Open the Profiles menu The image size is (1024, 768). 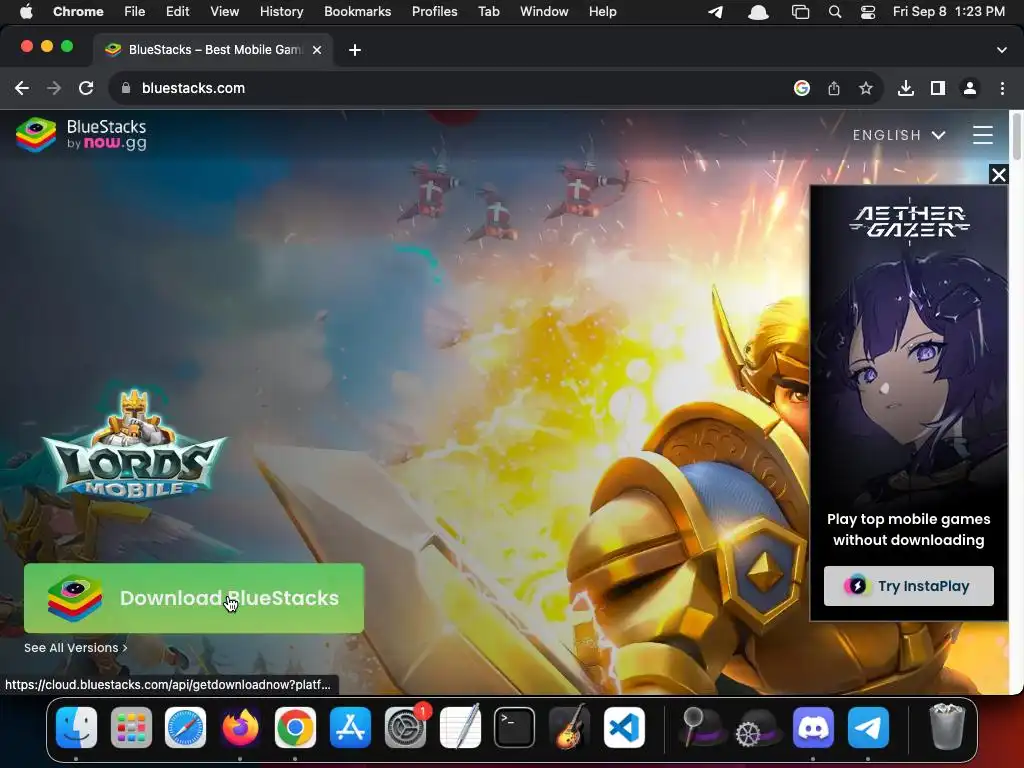click(434, 12)
